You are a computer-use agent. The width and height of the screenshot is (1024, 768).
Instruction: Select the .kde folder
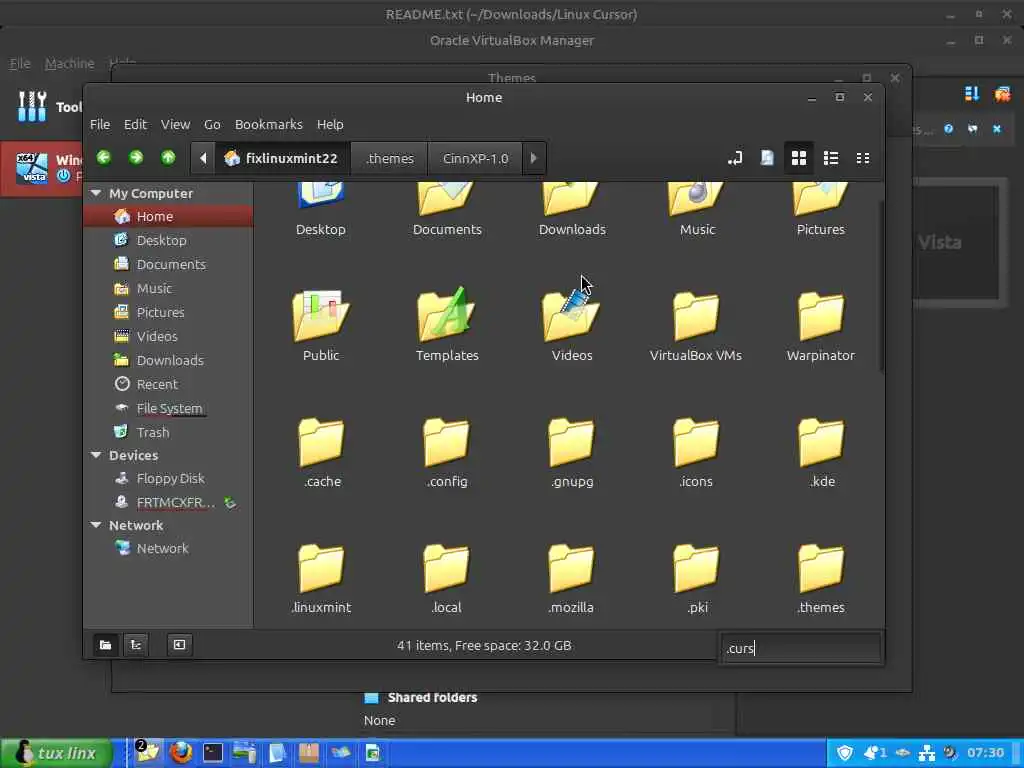pyautogui.click(x=821, y=443)
